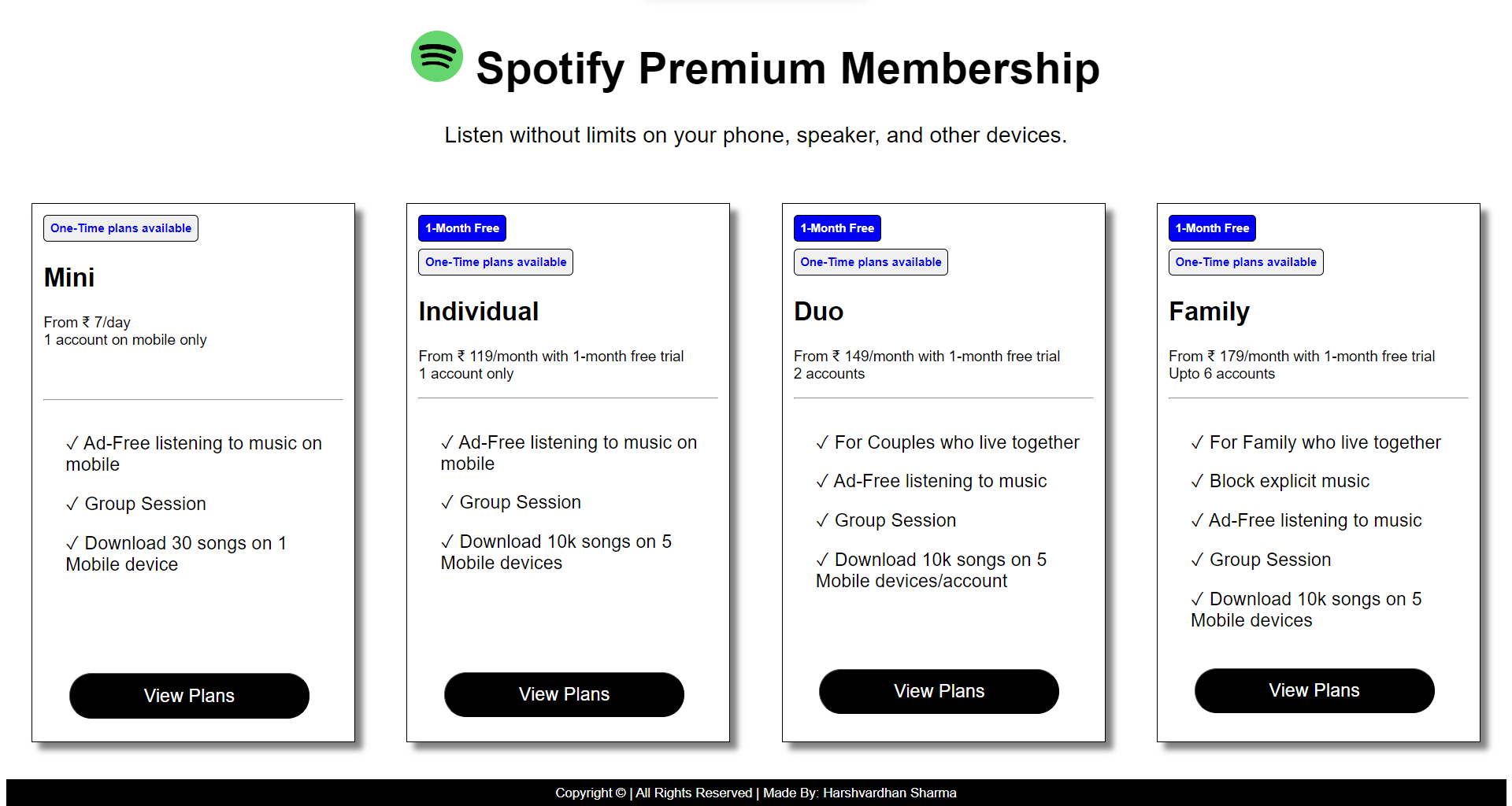Image resolution: width=1512 pixels, height=806 pixels.
Task: Click the checkmark beside Download 10k songs in Family
Action: click(x=1197, y=599)
